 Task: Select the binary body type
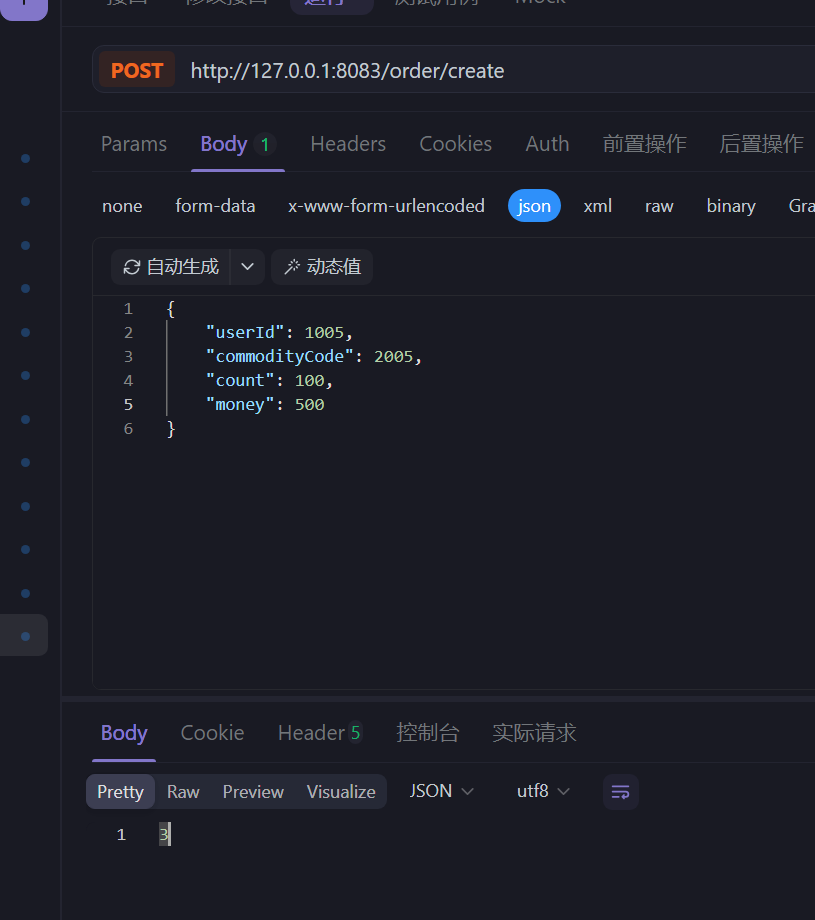(x=731, y=206)
